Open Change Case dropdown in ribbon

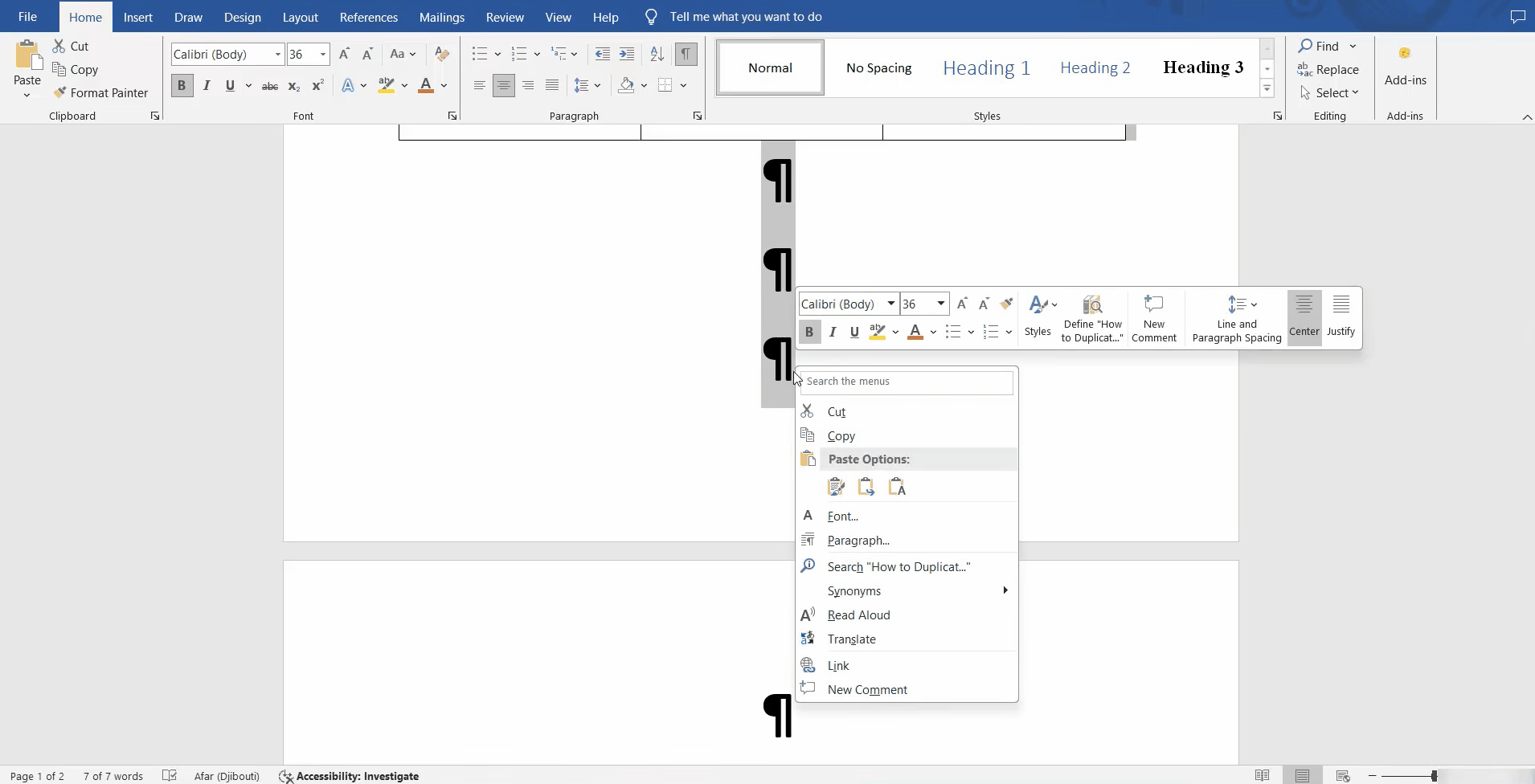pos(403,54)
